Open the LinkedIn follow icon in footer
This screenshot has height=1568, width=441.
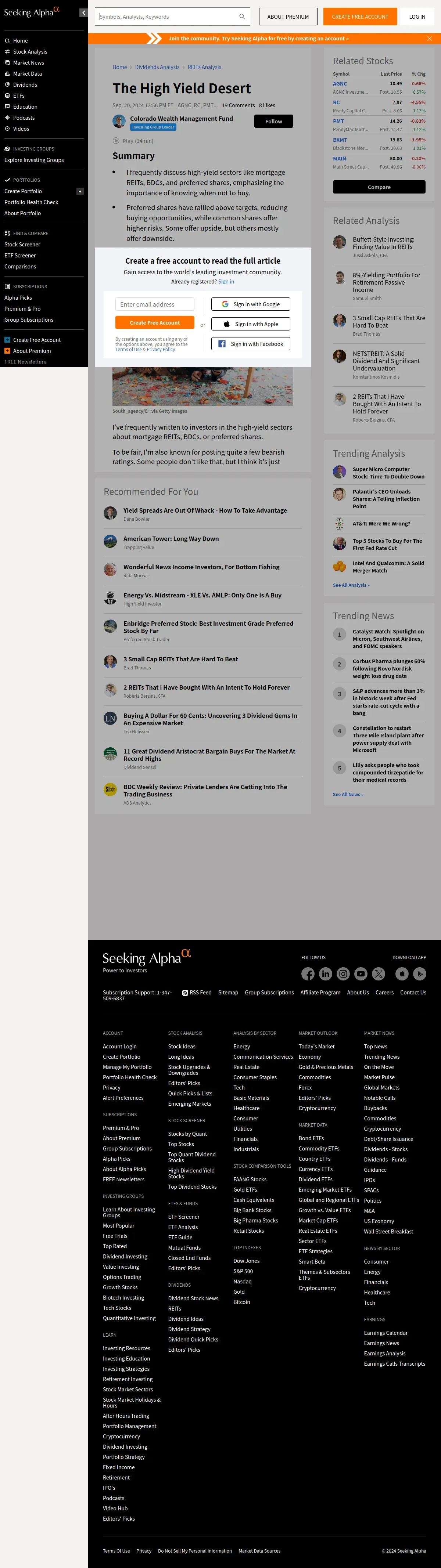[x=326, y=974]
